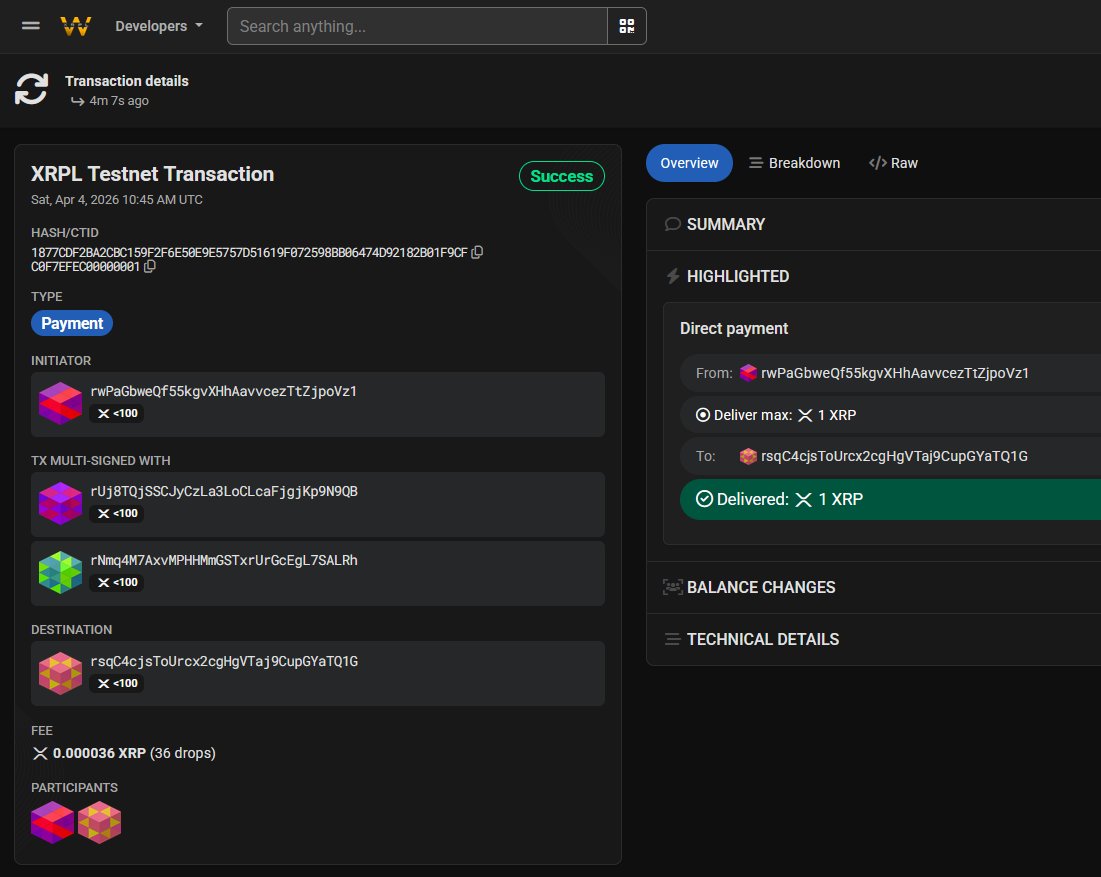Open signer address rNmq4M7AxvMPHHMmGSTxrUrGcEgL7SALRh
This screenshot has width=1101, height=877.
(x=224, y=560)
